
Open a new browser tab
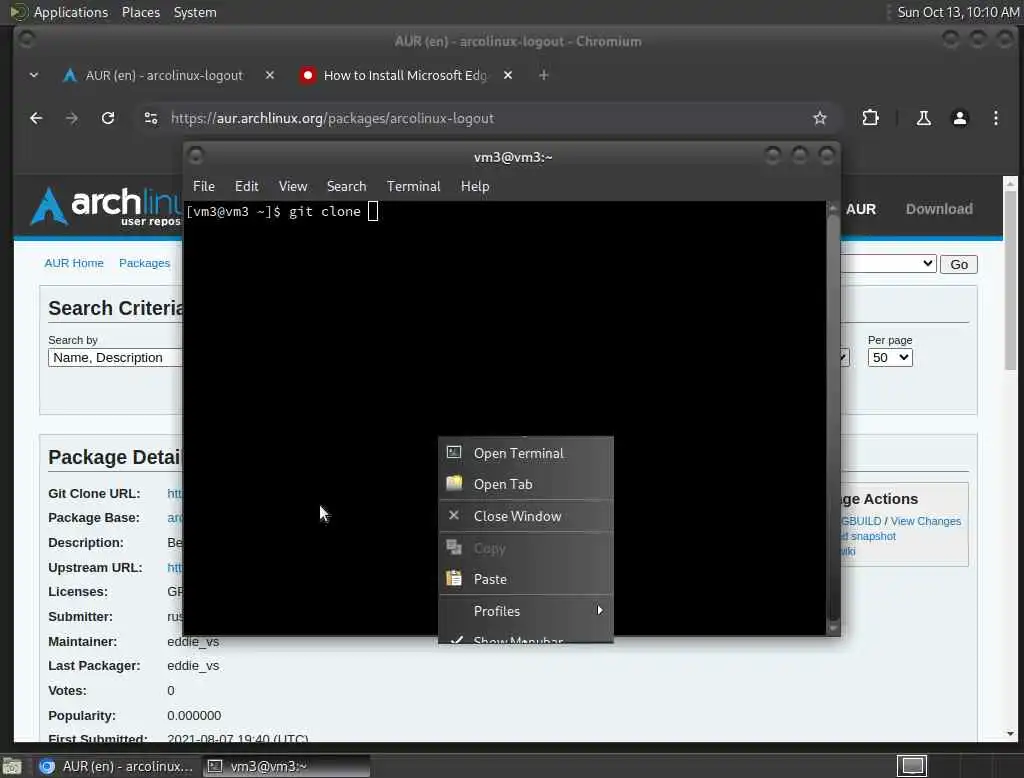click(543, 76)
